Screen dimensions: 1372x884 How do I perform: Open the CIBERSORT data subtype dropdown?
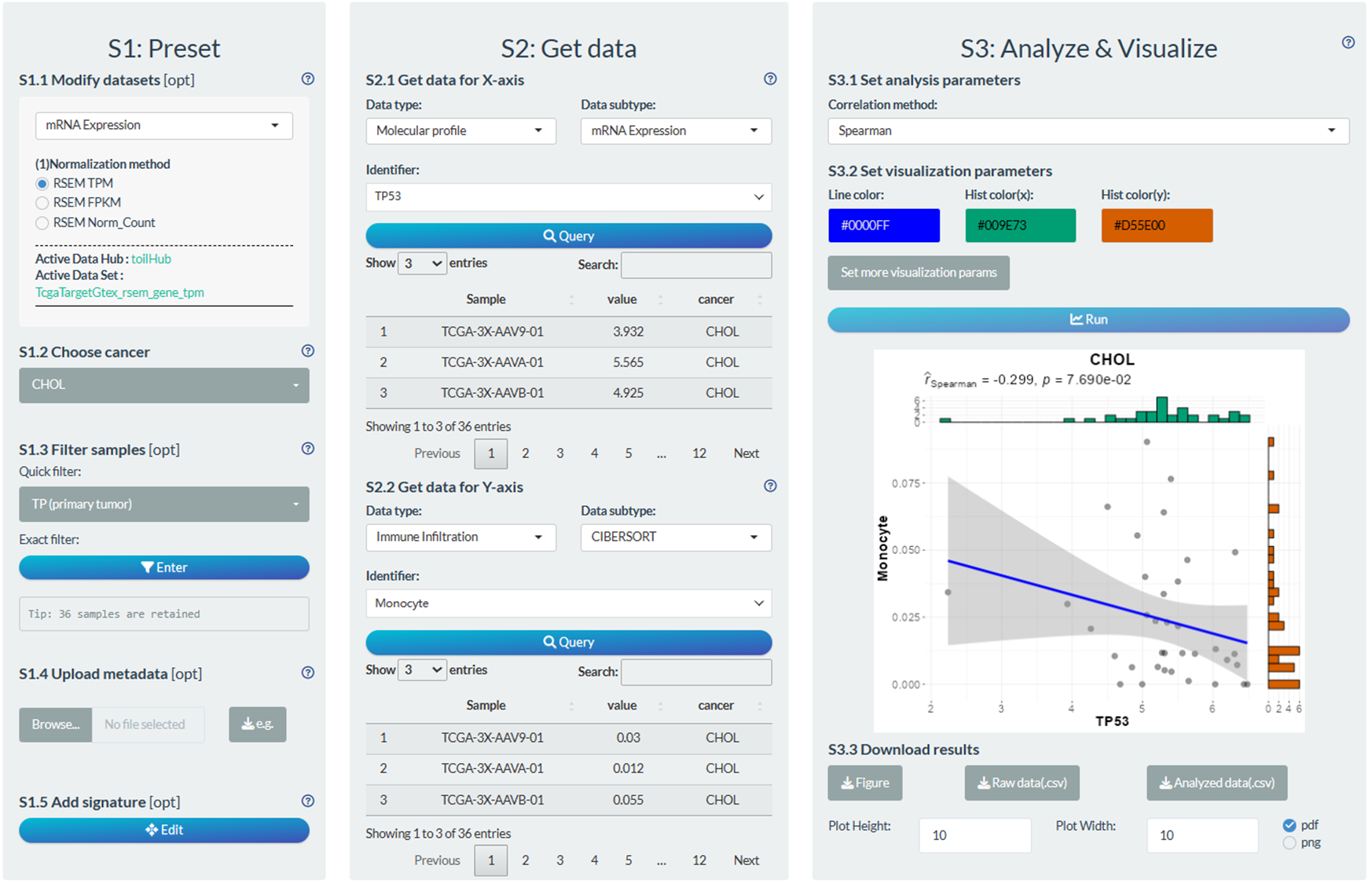675,537
